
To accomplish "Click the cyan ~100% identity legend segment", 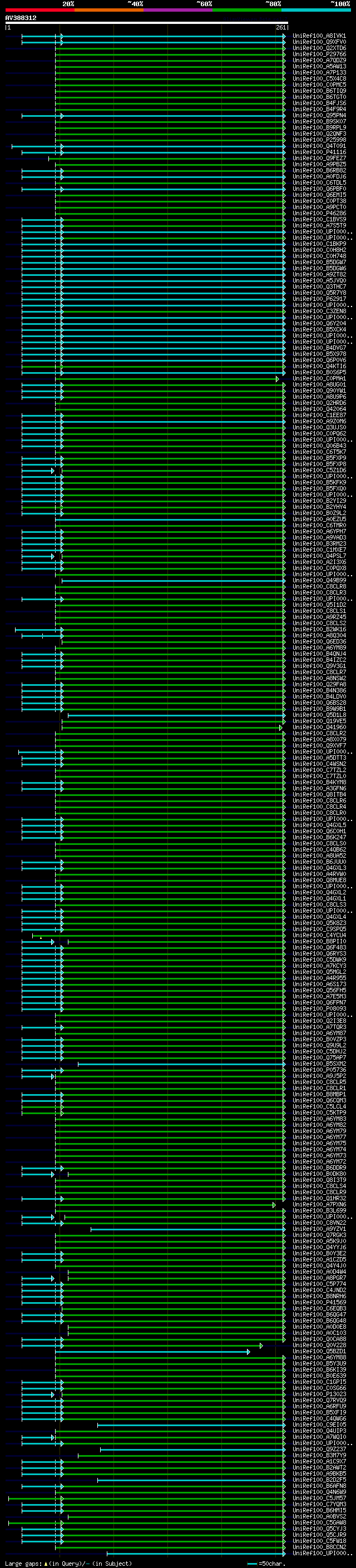I will coord(316,10).
